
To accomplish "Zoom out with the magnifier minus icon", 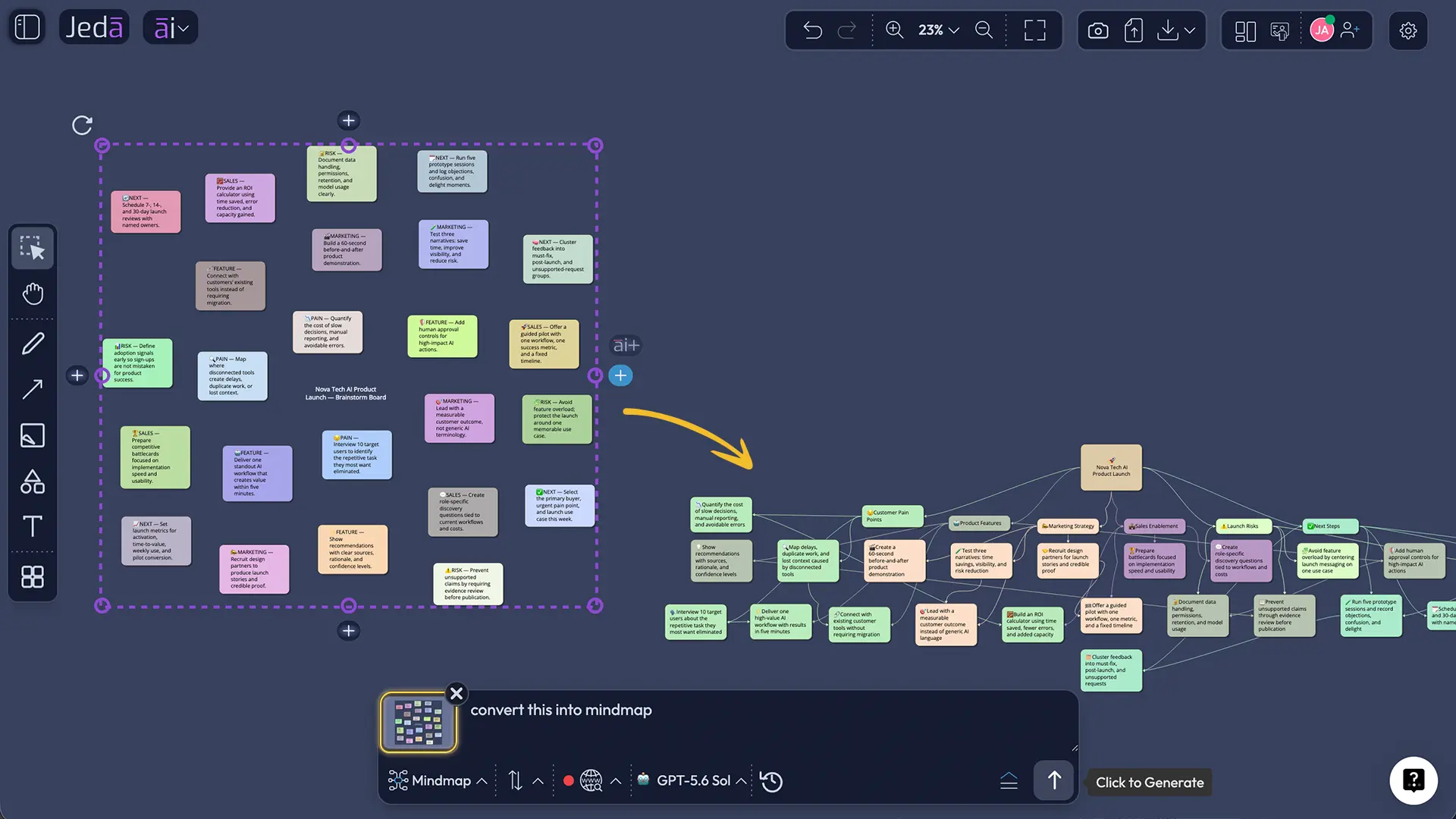I will (x=984, y=30).
